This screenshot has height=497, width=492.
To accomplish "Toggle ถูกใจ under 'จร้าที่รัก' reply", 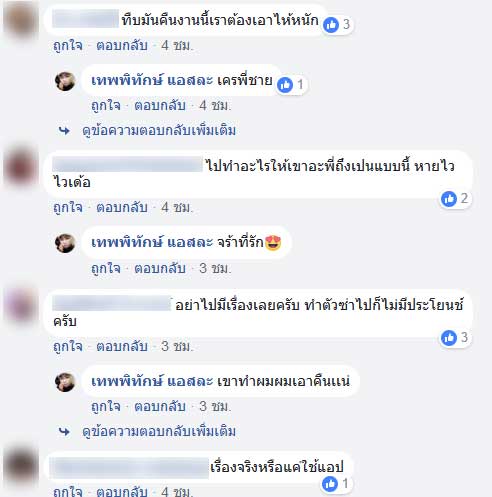I will 106,268.
